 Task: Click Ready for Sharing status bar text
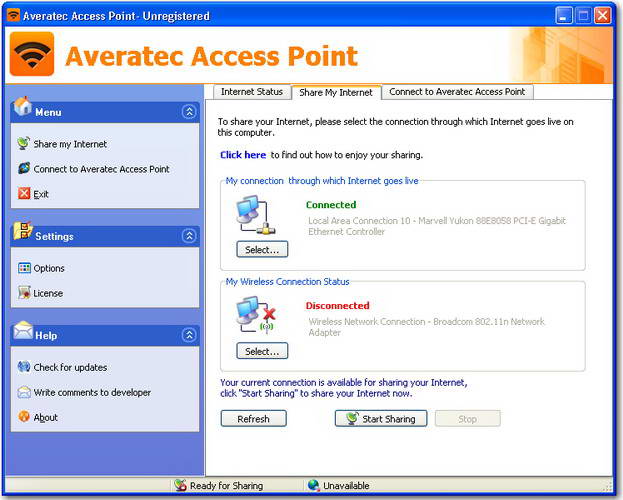tap(226, 486)
